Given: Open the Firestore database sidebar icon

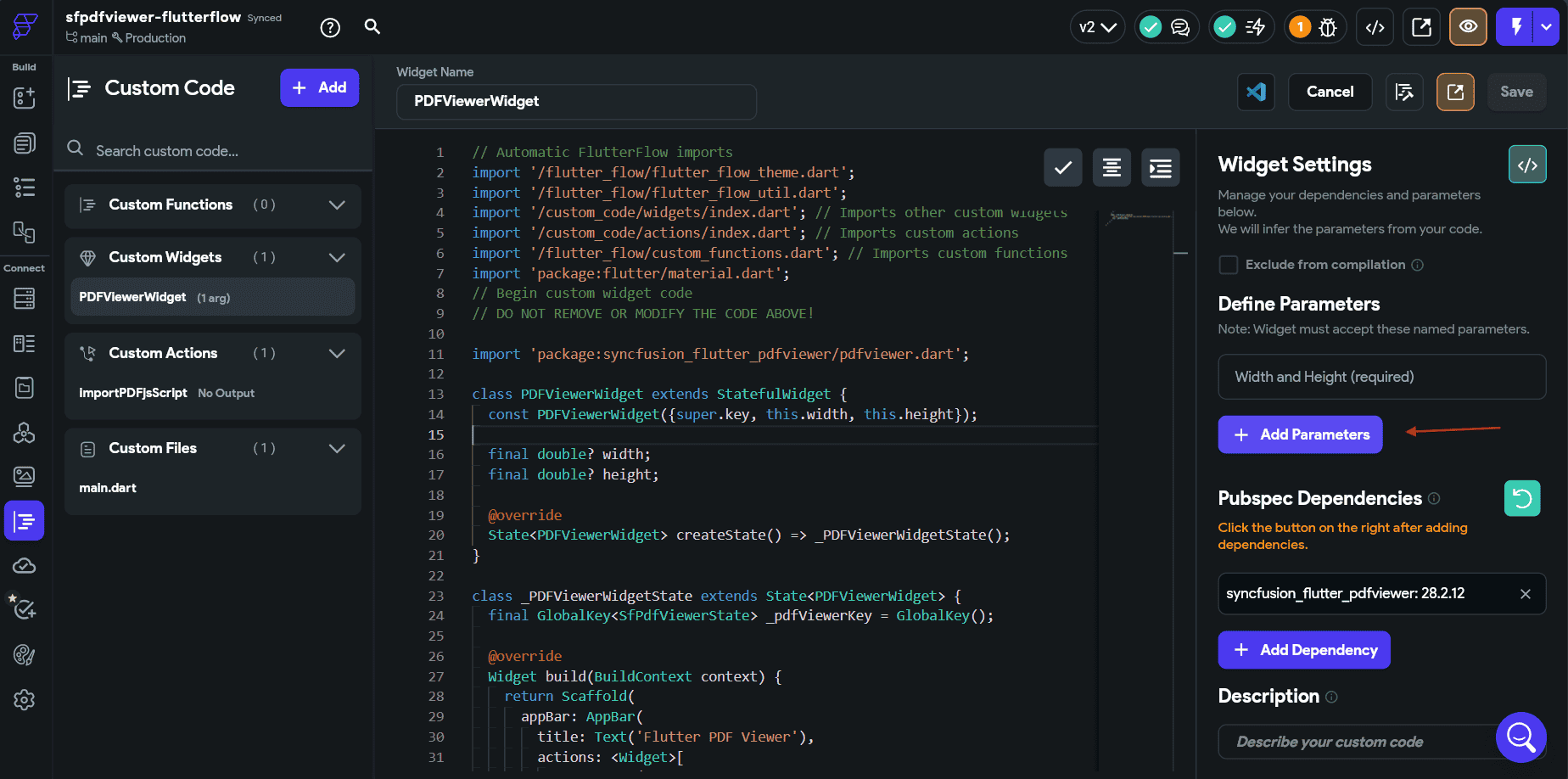Looking at the screenshot, I should tap(25, 298).
